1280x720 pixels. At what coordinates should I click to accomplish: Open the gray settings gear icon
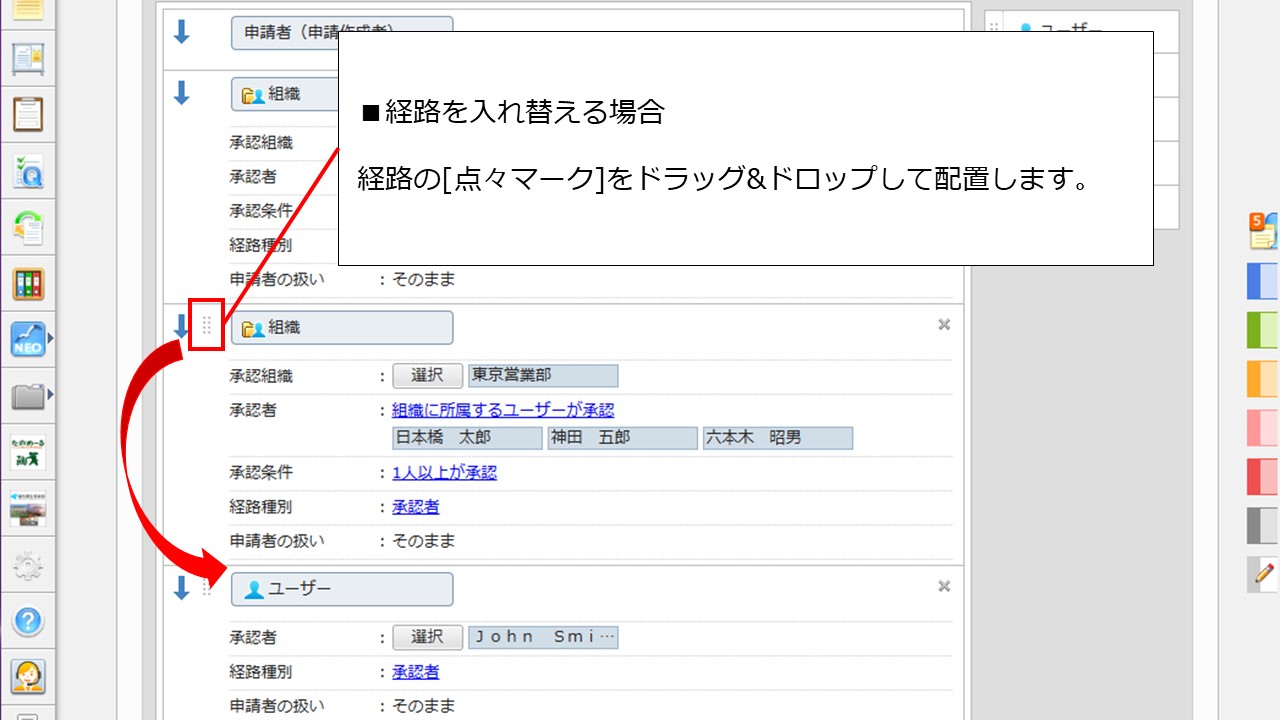point(28,567)
